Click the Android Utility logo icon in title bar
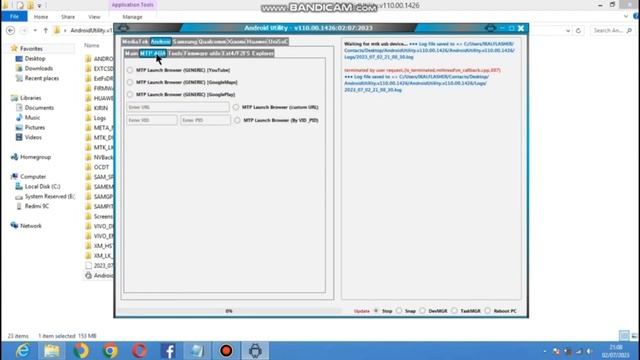The width and height of the screenshot is (640, 360). click(x=123, y=28)
